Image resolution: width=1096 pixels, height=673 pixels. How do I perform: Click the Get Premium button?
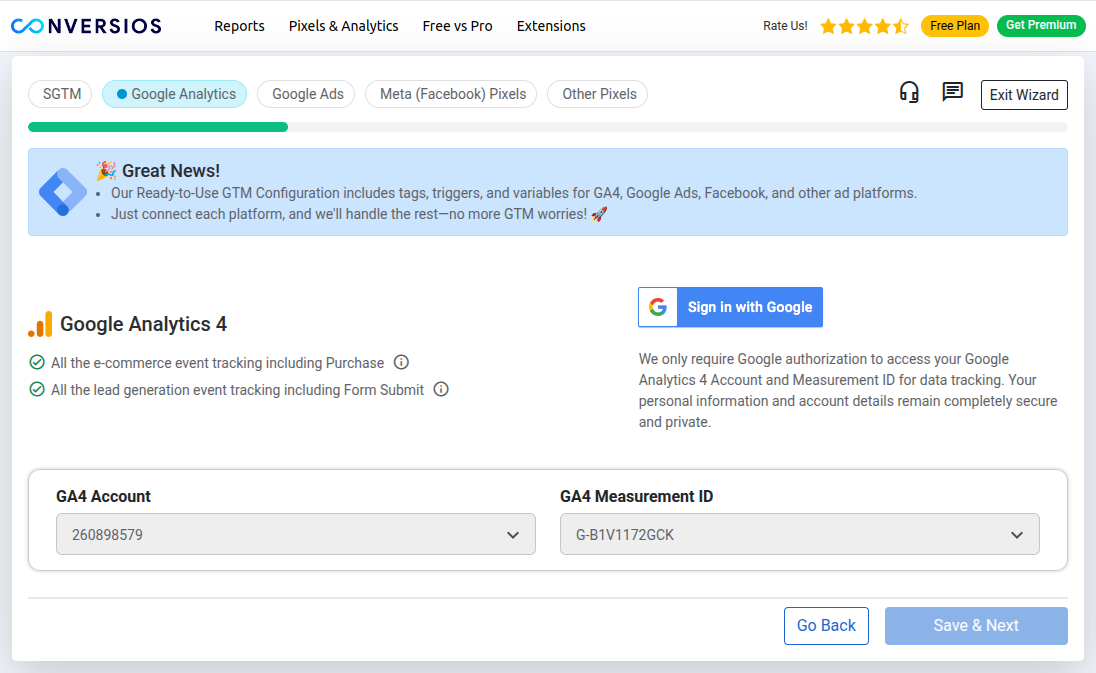(1041, 26)
